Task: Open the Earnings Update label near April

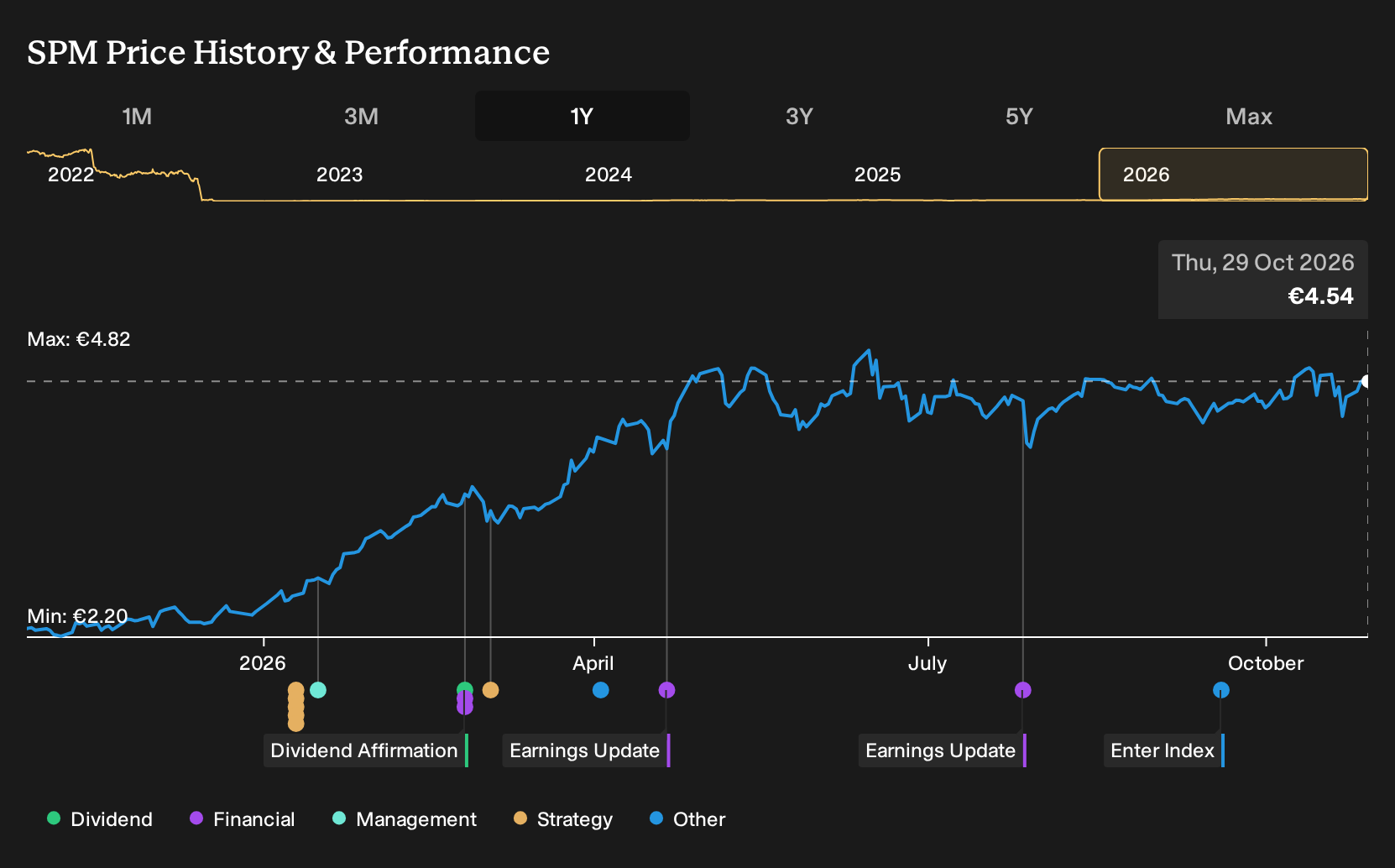Action: click(x=586, y=750)
